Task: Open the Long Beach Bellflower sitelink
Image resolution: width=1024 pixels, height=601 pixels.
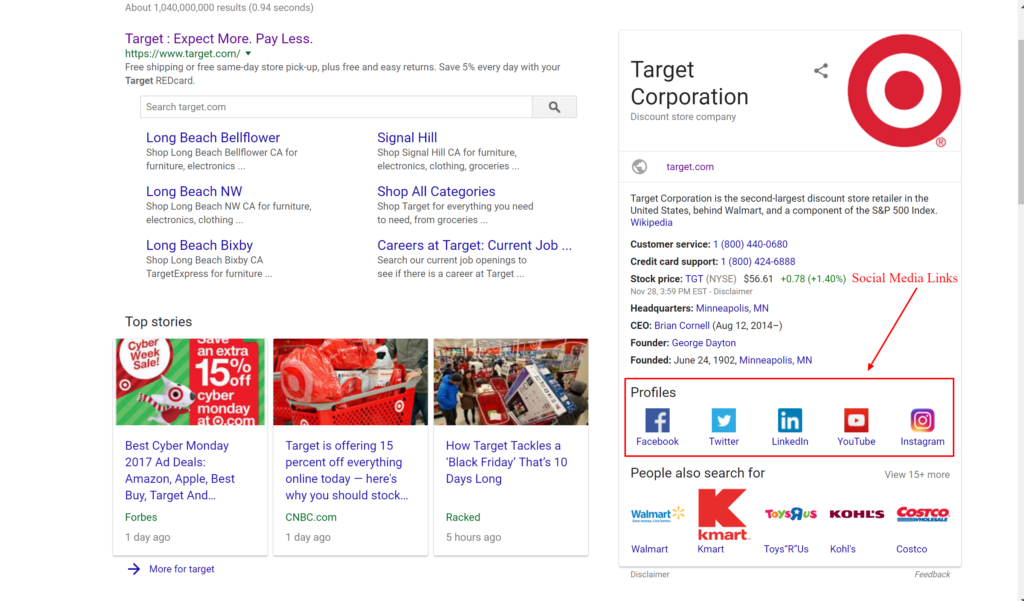Action: point(213,138)
